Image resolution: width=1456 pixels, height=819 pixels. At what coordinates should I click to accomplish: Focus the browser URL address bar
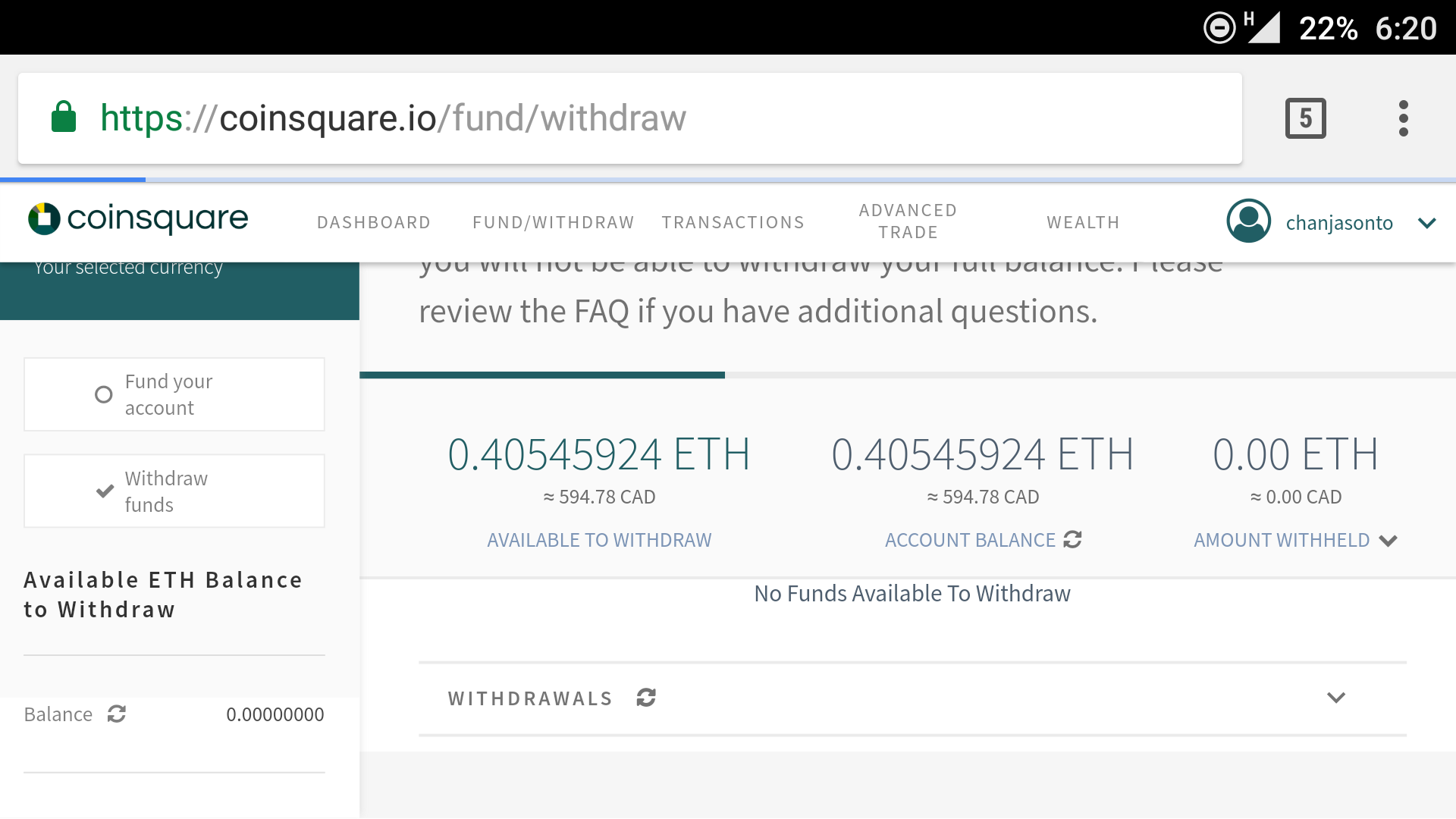pos(629,118)
